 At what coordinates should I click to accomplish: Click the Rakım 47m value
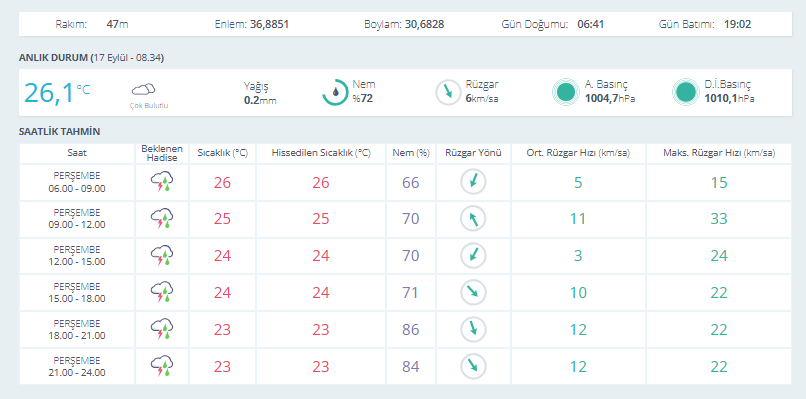click(118, 24)
